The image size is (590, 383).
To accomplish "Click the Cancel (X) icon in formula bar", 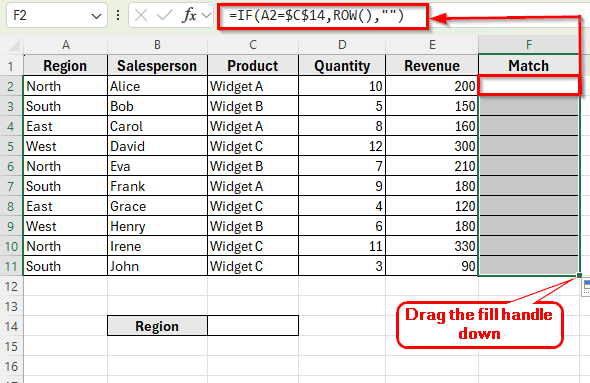I will coord(141,15).
